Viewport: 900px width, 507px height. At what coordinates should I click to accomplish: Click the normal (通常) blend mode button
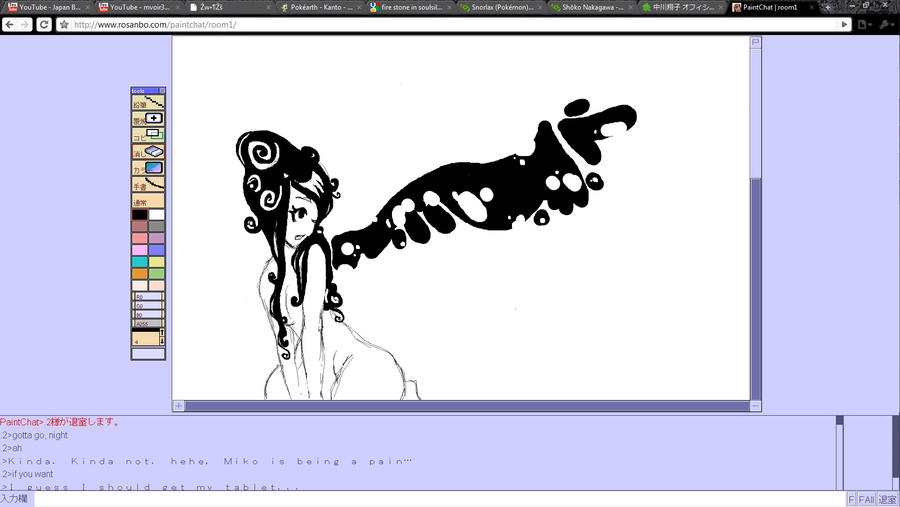coord(148,200)
